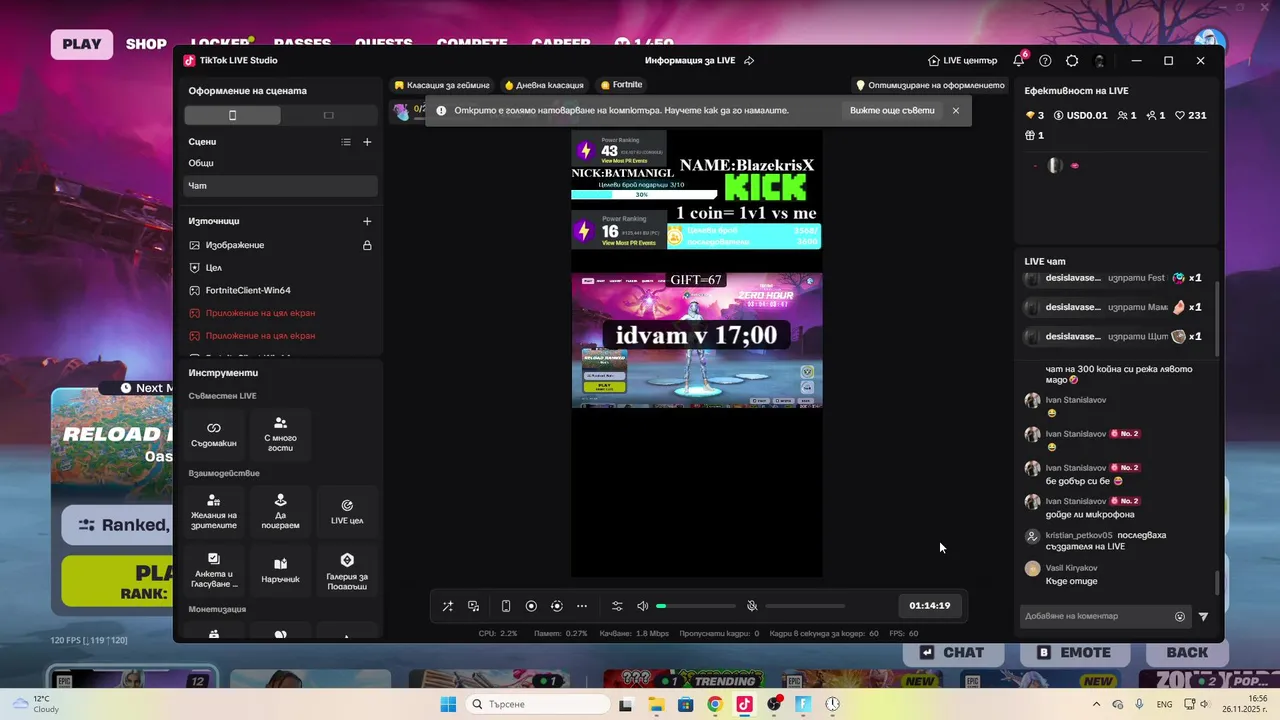Open the help question mark icon

click(1045, 61)
